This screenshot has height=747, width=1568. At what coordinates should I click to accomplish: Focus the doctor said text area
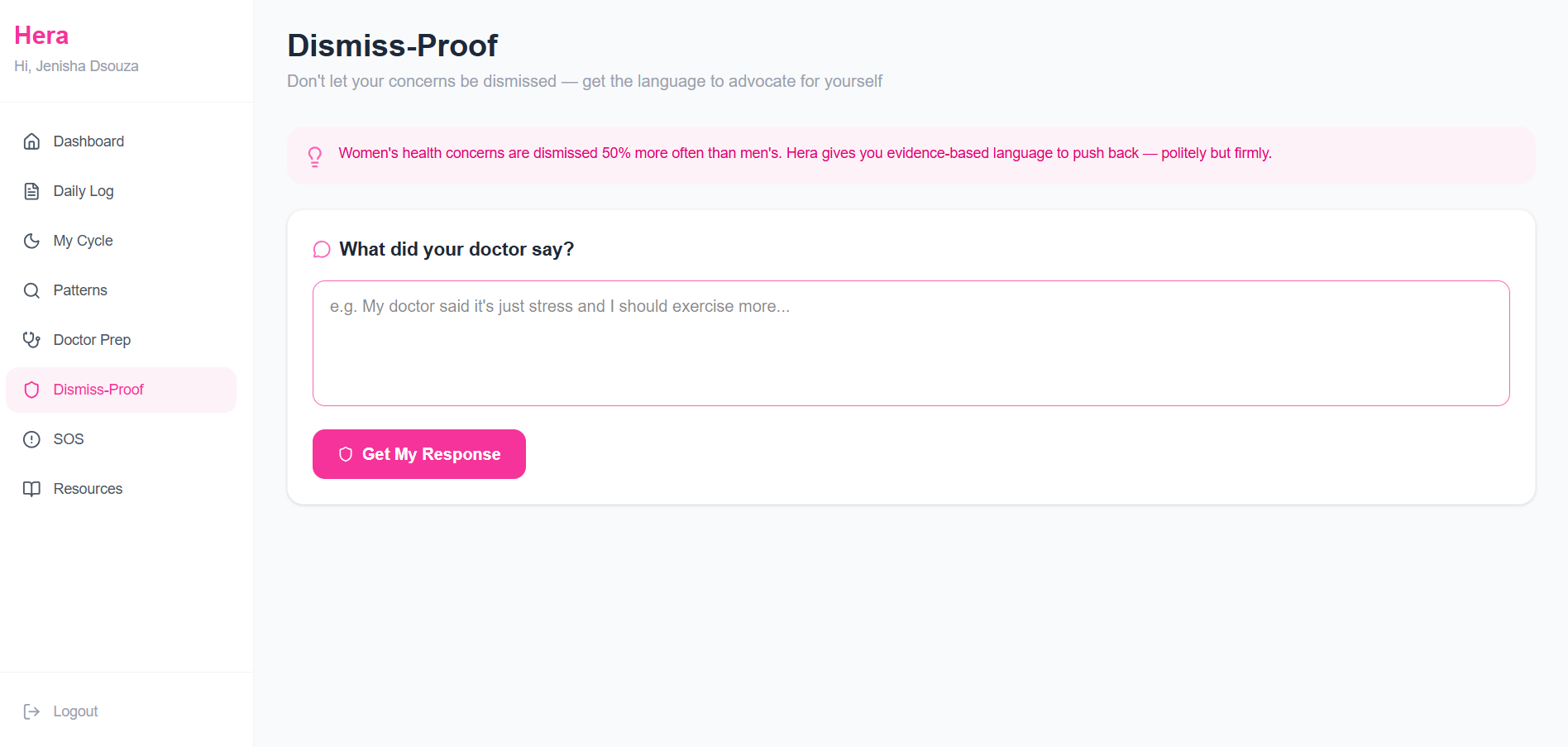click(911, 343)
